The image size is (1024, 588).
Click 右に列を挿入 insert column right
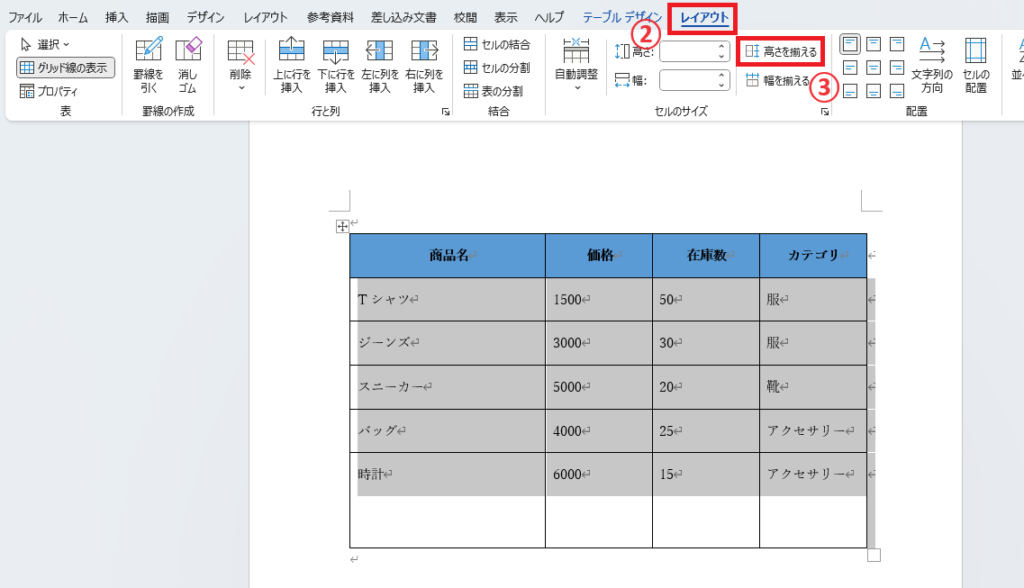point(424,65)
